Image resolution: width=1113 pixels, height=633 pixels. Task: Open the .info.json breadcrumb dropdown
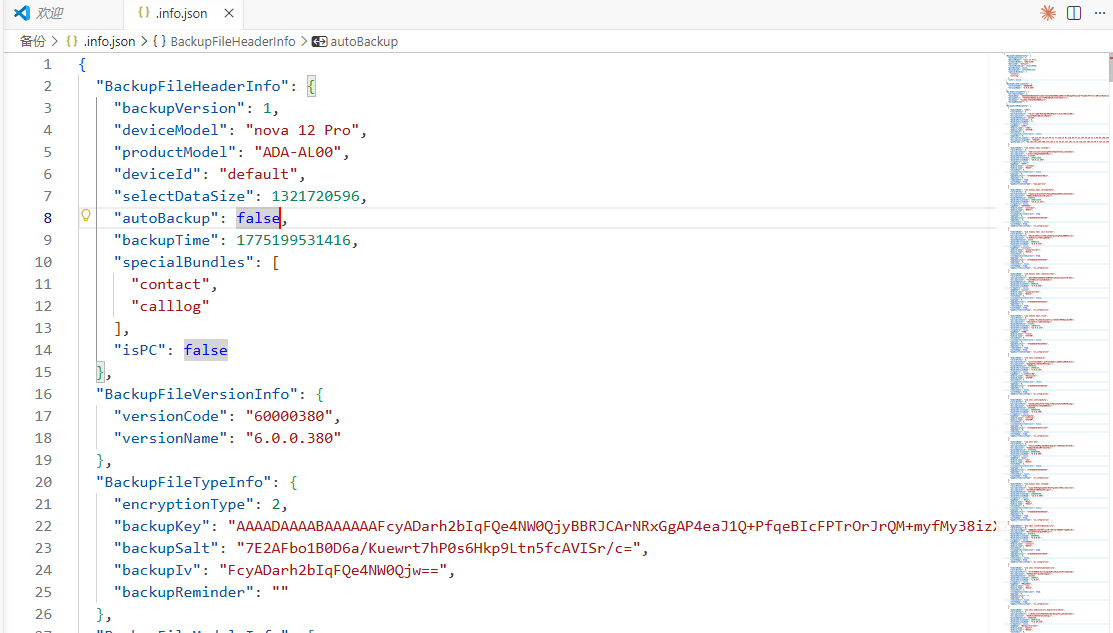(109, 41)
